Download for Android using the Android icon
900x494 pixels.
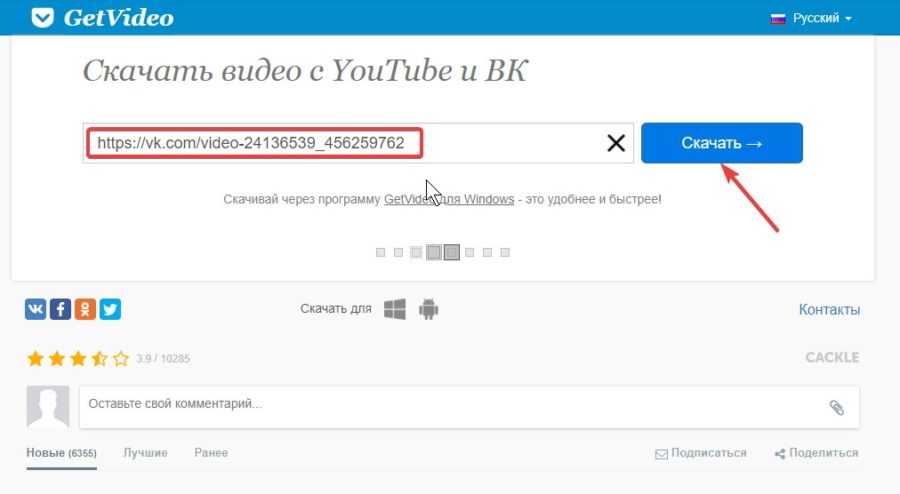coord(428,309)
